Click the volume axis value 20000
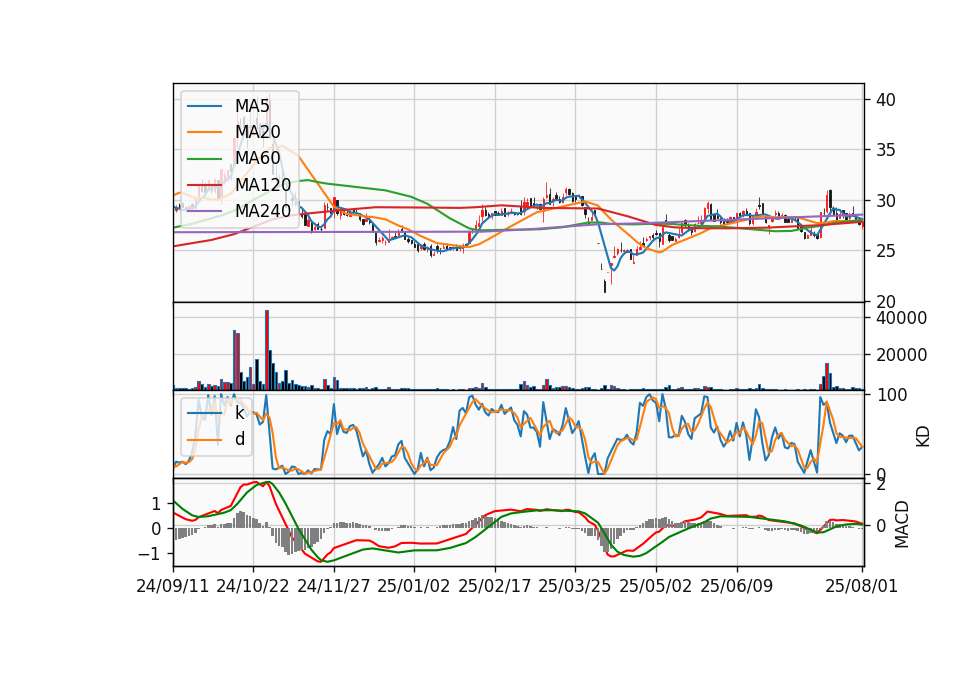 (901, 354)
